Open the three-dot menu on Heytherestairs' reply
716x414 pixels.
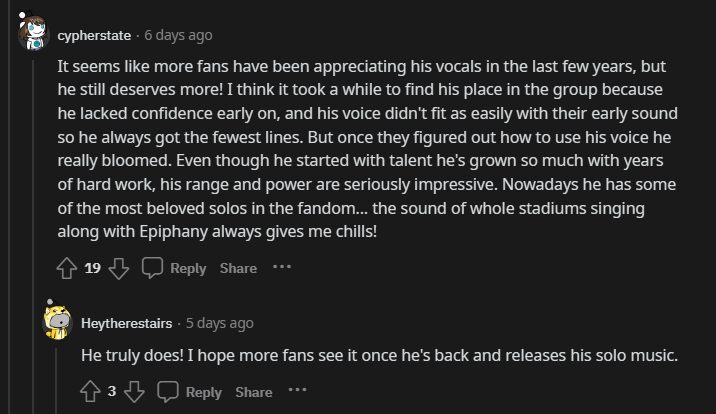coord(297,391)
